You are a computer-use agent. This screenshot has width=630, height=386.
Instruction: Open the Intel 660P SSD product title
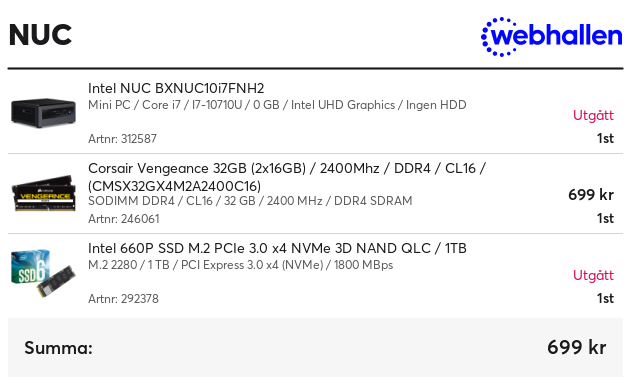pos(277,248)
